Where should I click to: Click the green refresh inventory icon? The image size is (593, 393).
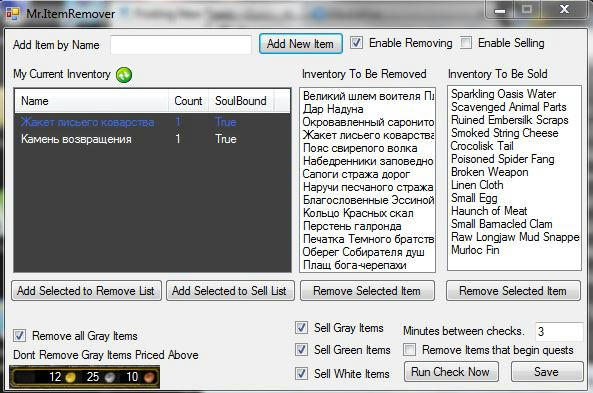tap(124, 75)
